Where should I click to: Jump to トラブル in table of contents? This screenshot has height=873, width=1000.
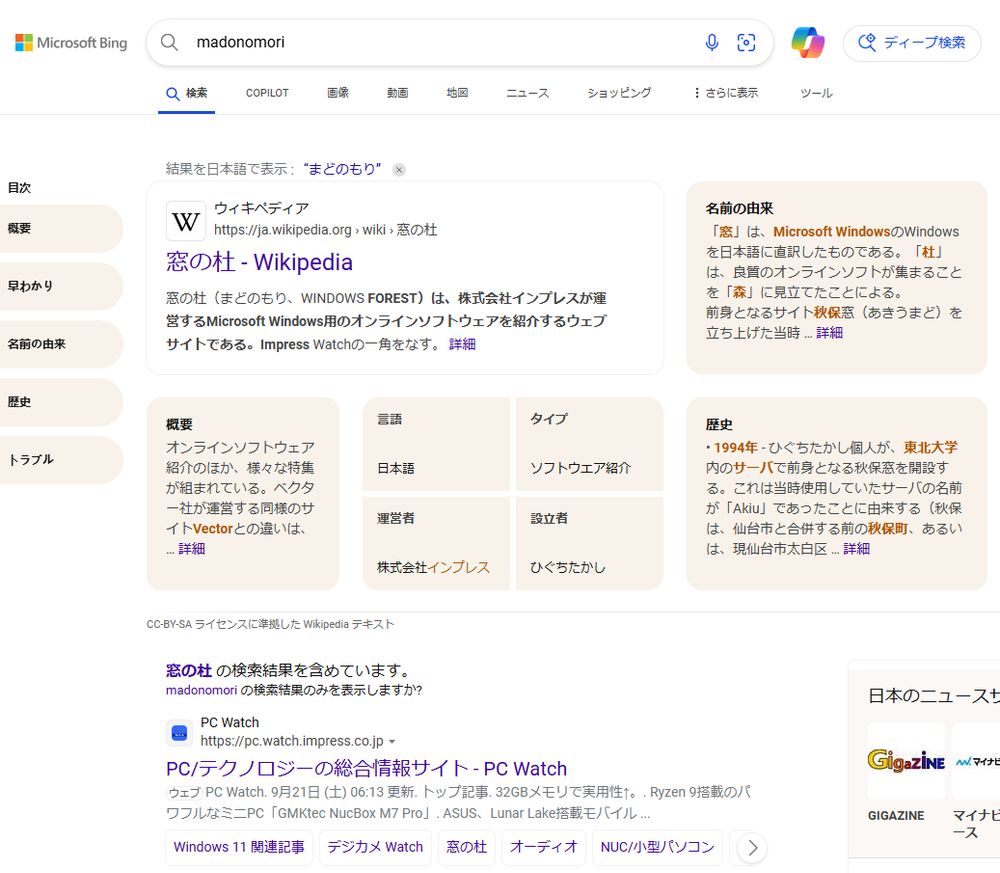(59, 459)
